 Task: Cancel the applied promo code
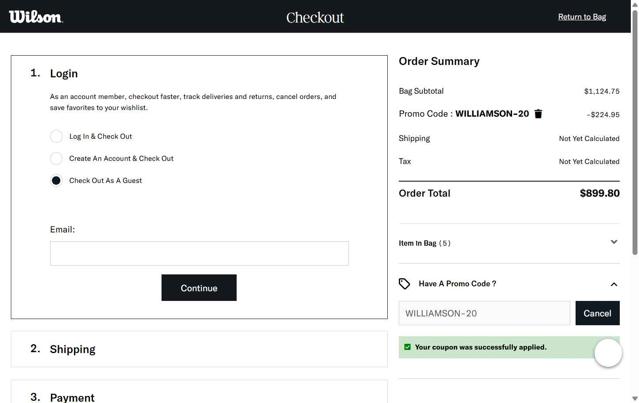597,313
